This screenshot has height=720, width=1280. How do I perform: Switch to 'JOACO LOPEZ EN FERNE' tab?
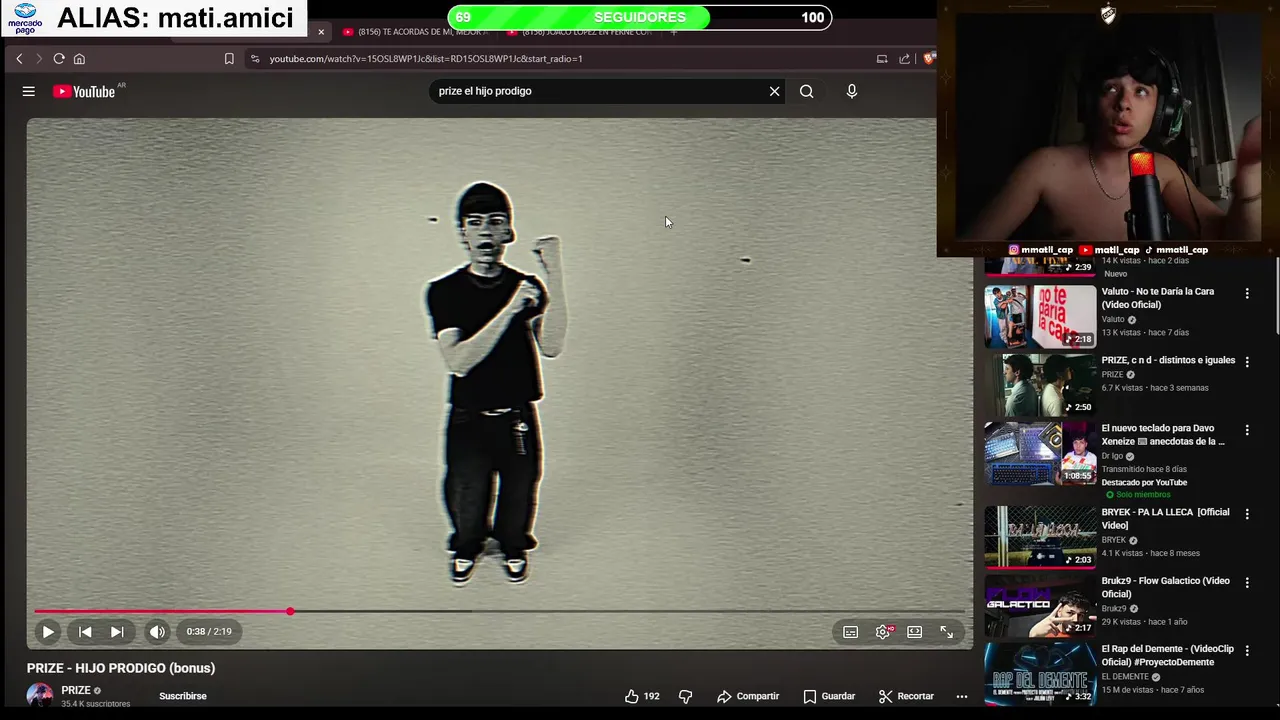(580, 32)
